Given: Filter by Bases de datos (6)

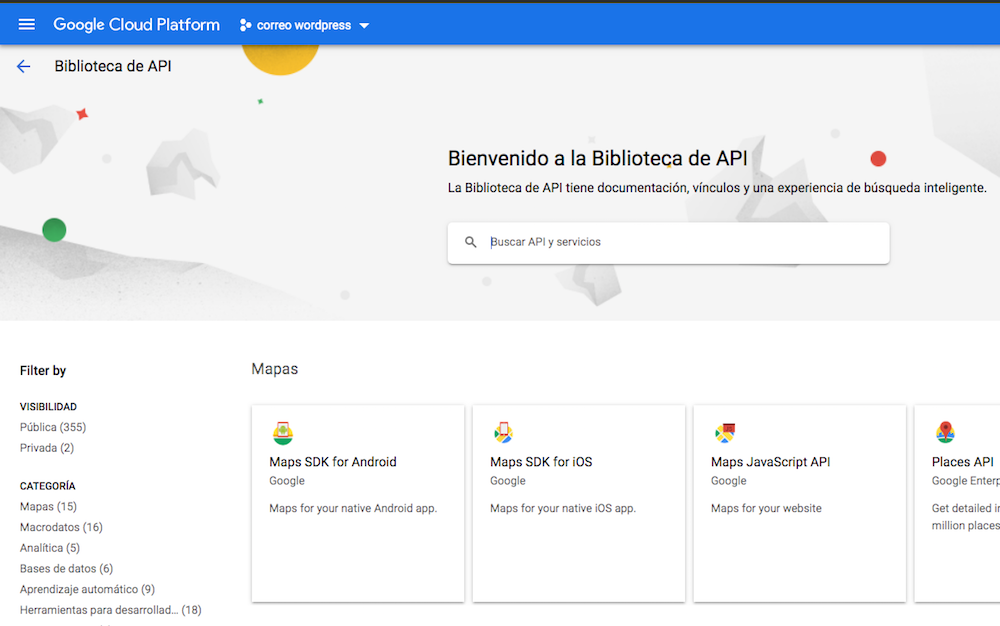Looking at the screenshot, I should tap(66, 569).
